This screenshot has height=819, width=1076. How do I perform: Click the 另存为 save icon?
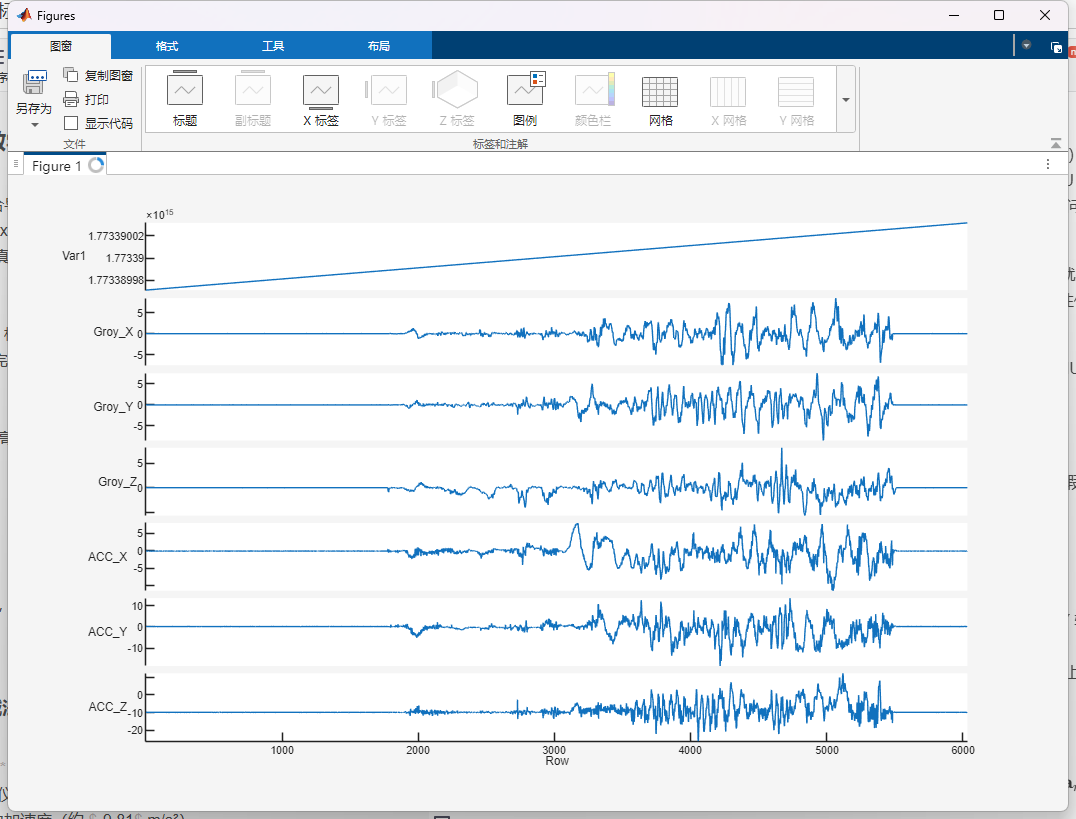coord(34,83)
